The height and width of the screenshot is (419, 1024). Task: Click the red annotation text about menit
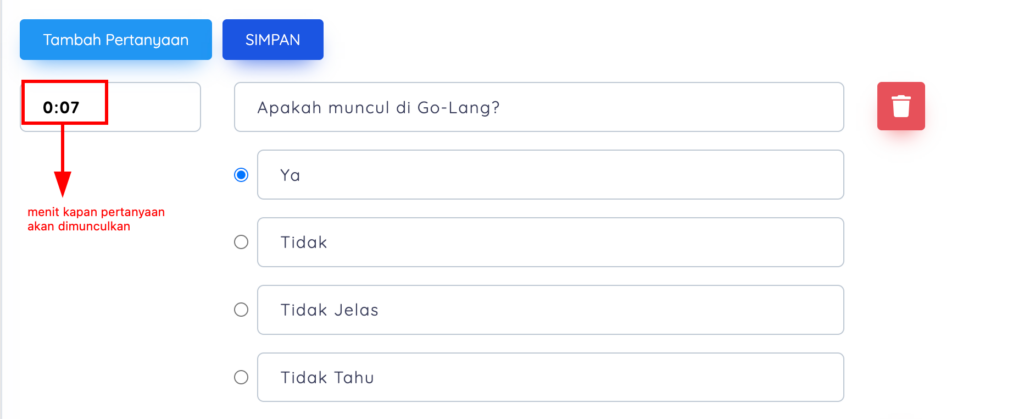click(96, 220)
